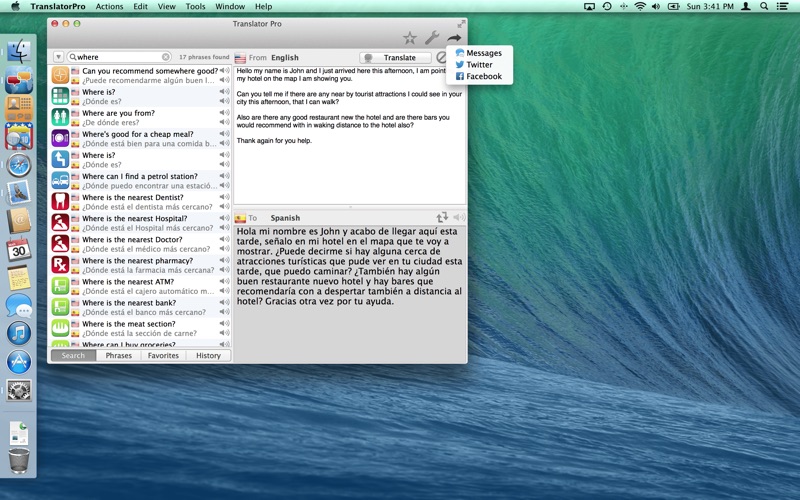Play Spanish audio for '¿Dónde está el cajero automático'
Screen dimensions: 800x500
point(224,292)
